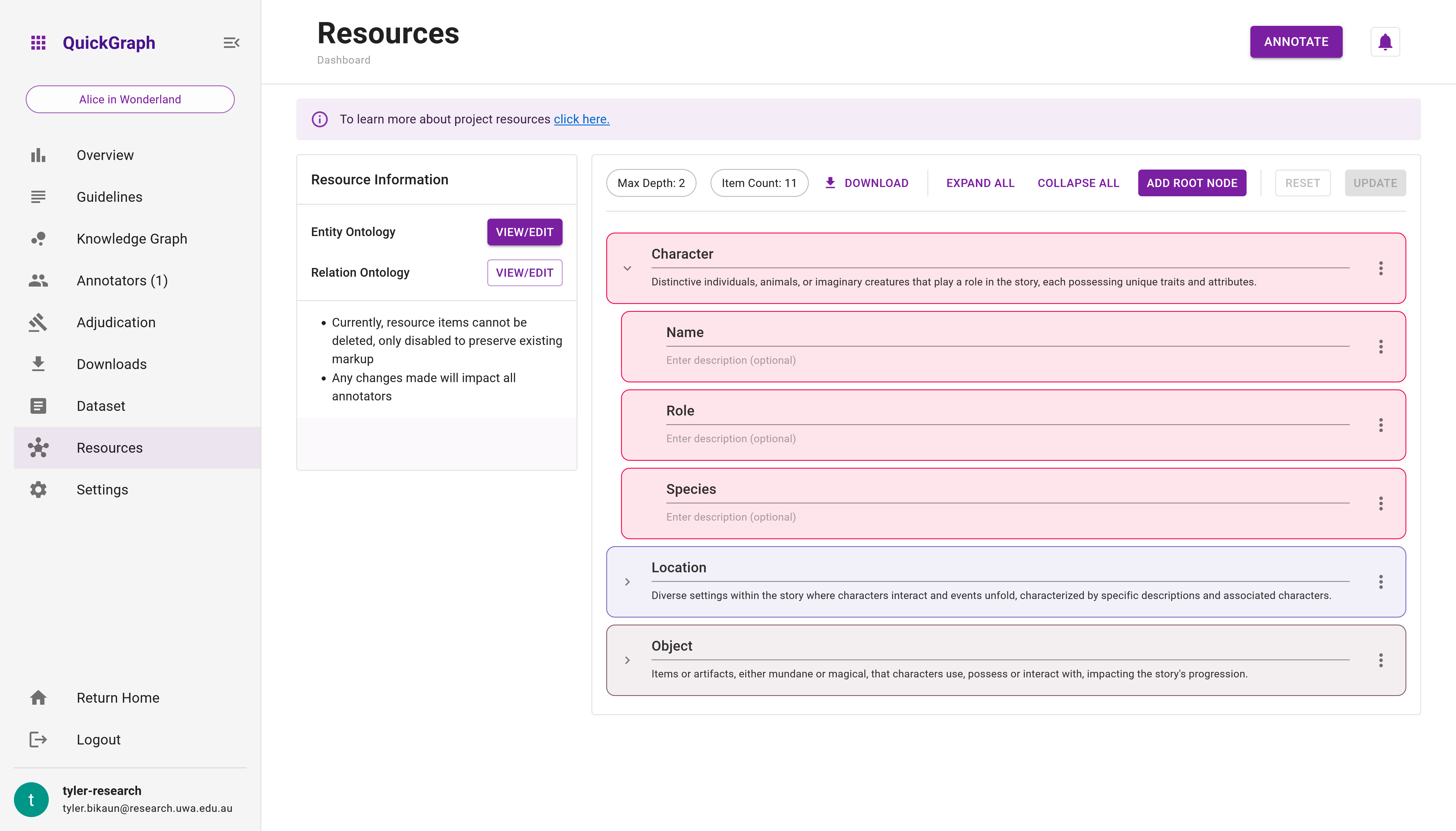Select the Adjudication tool icon
The width and height of the screenshot is (1456, 831).
point(38,322)
